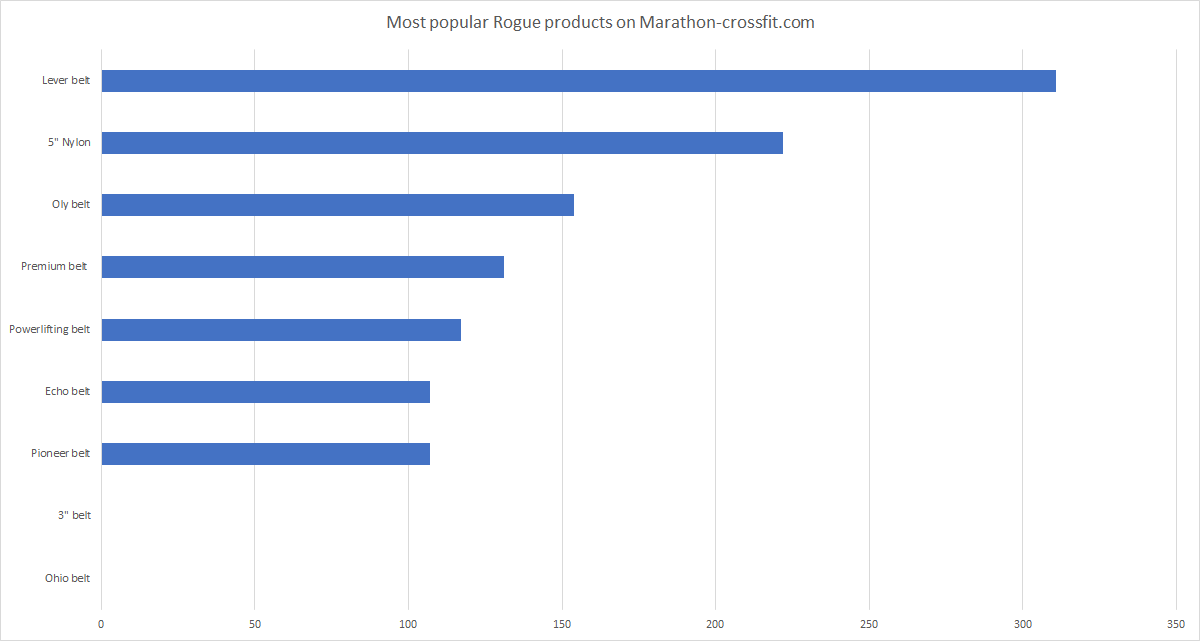
Task: Select the Pioneer belt bar
Action: tap(266, 454)
